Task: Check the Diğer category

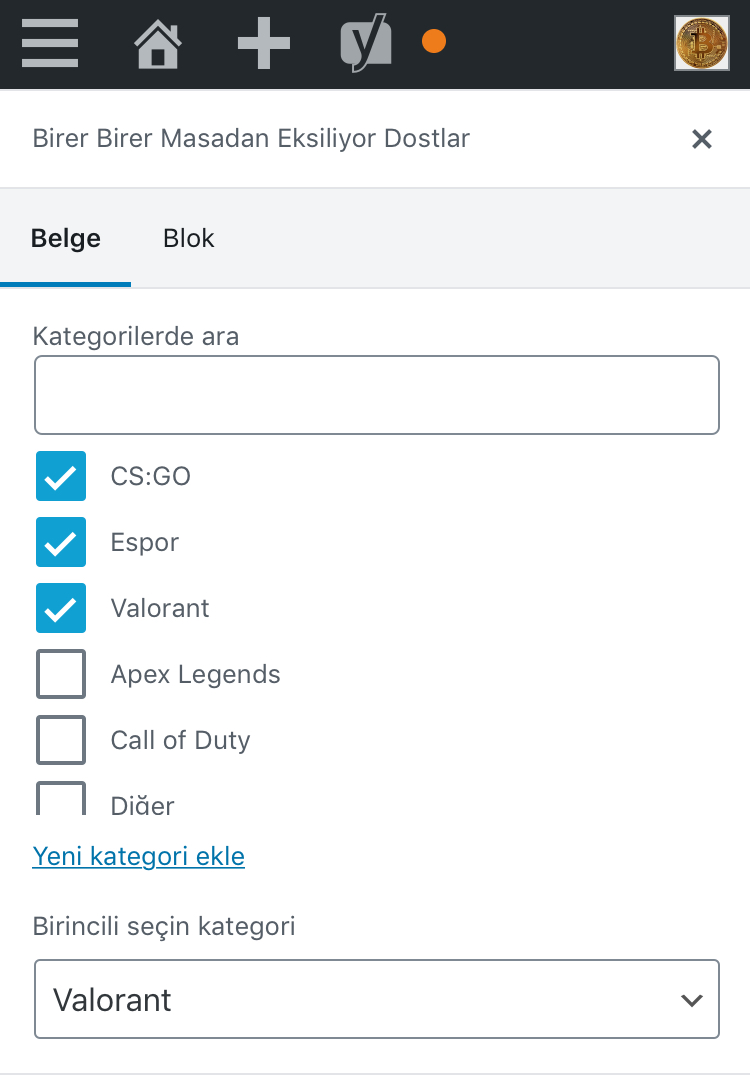Action: (61, 799)
